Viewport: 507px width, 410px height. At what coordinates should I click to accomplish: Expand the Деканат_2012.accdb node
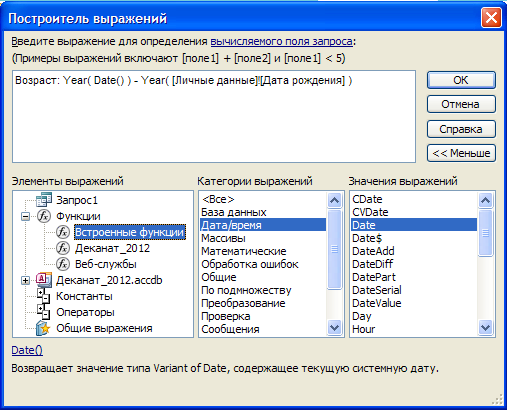(25, 280)
